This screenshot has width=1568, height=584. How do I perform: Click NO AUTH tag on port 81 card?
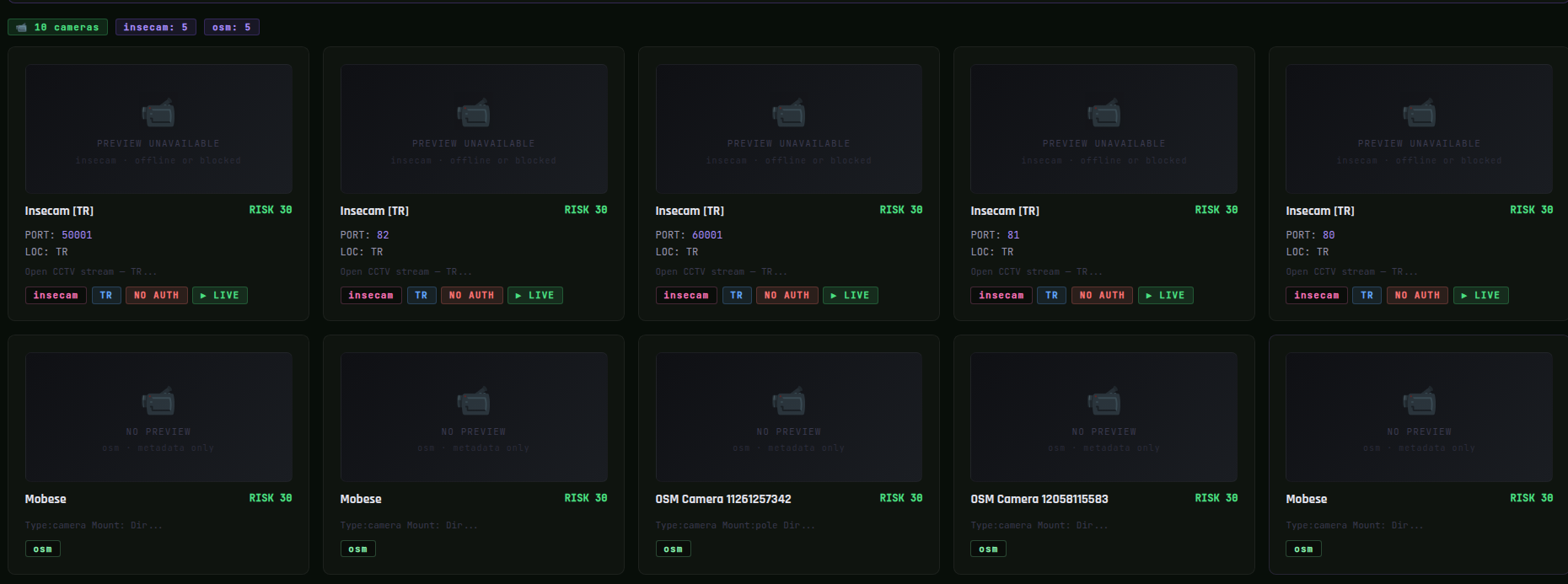tap(1102, 295)
